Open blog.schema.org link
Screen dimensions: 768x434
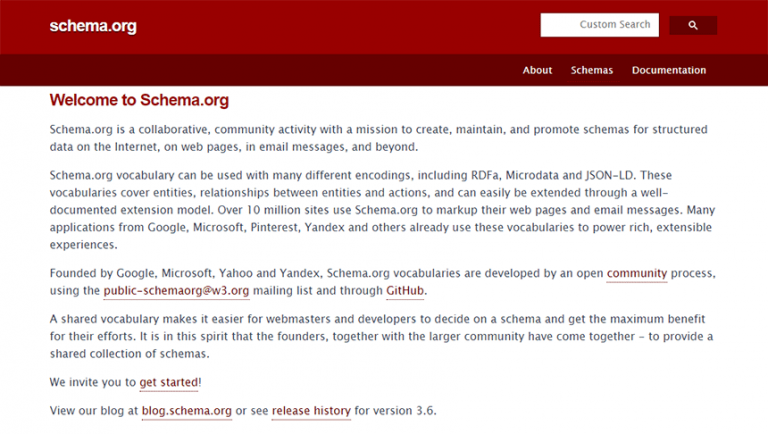click(x=187, y=410)
